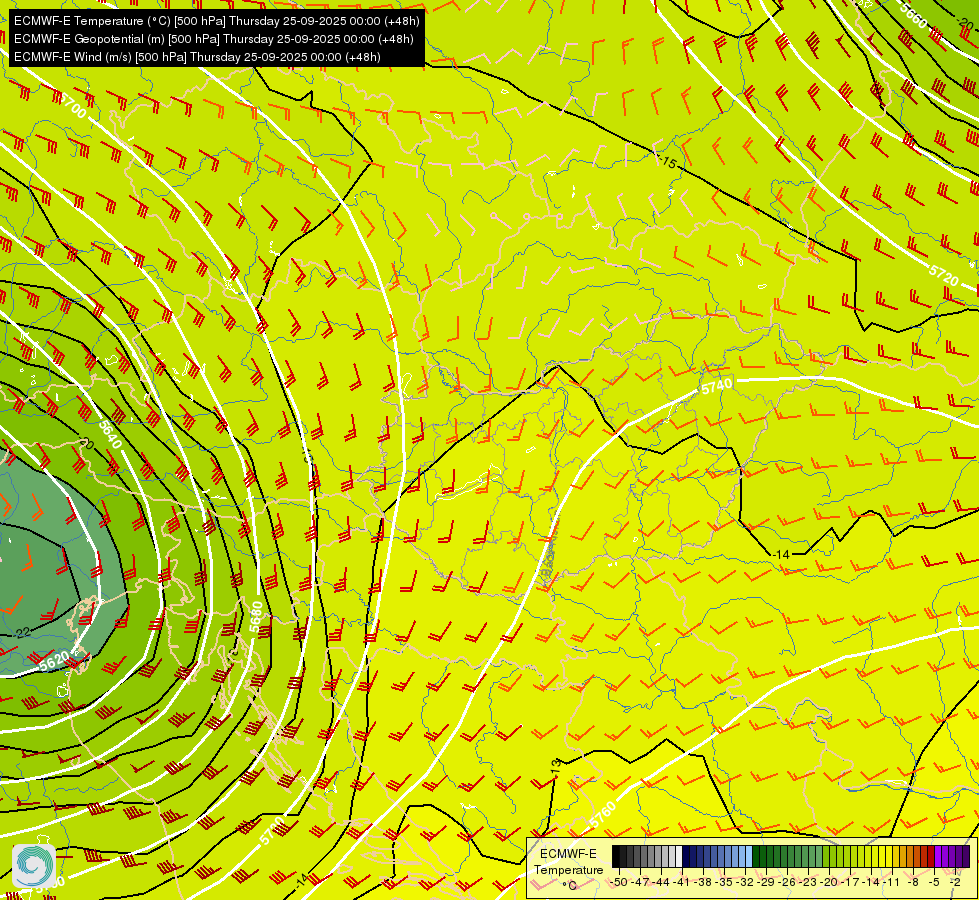Image resolution: width=979 pixels, height=900 pixels.
Task: Select the ECMWF-E Geopotential 500 hPa title line
Action: tap(214, 39)
